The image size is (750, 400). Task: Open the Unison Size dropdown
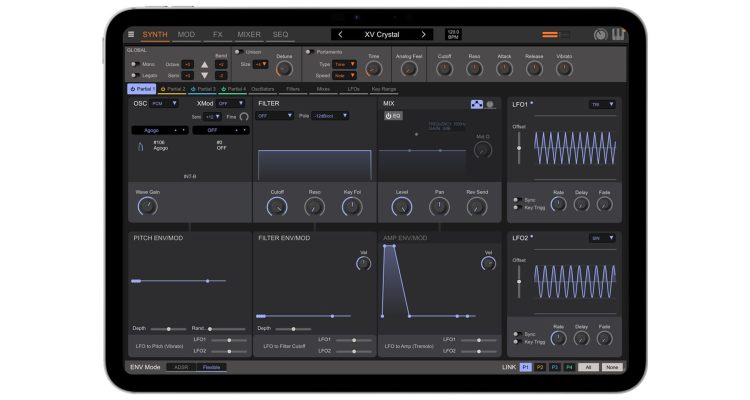point(261,64)
